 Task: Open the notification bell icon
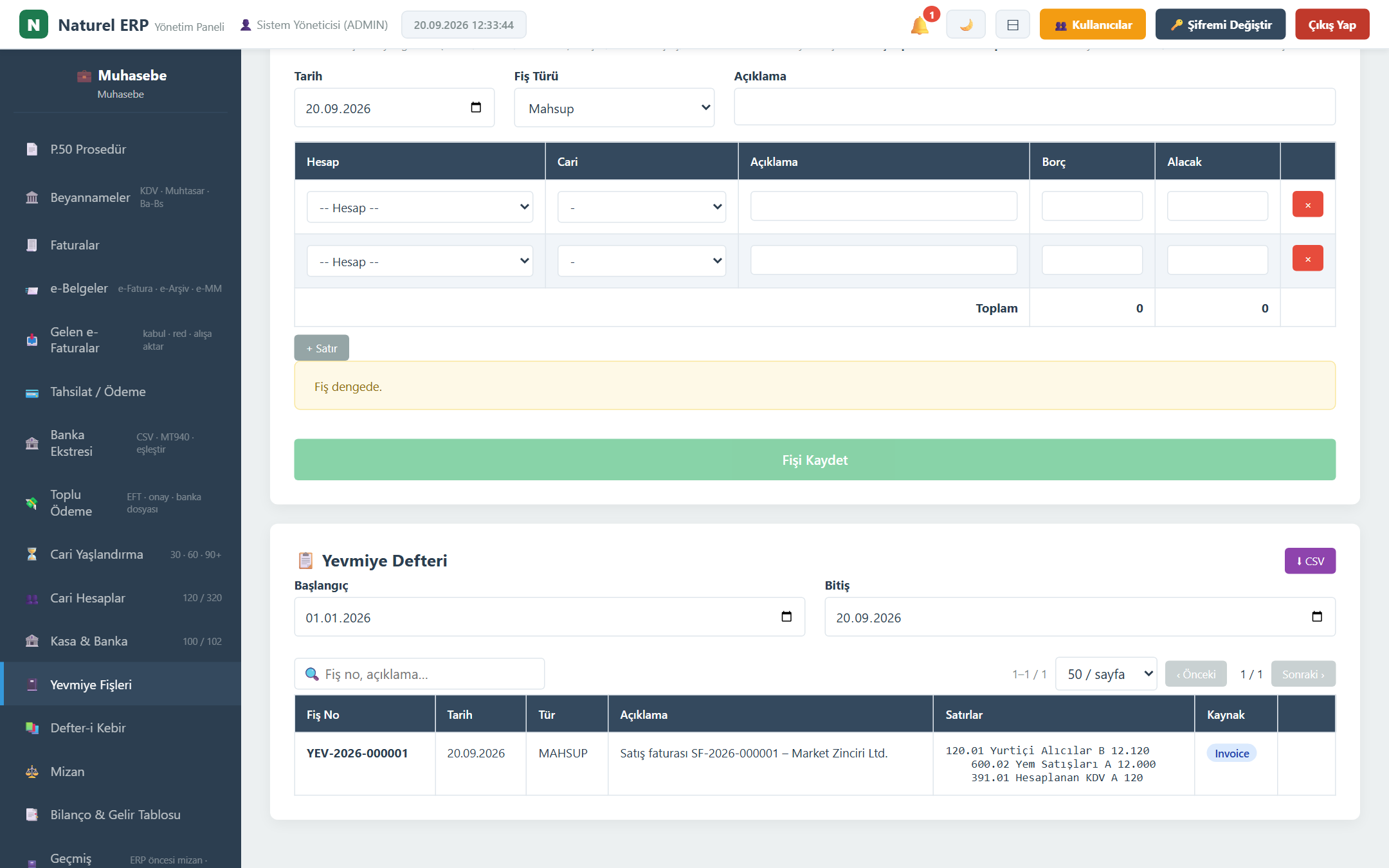920,25
